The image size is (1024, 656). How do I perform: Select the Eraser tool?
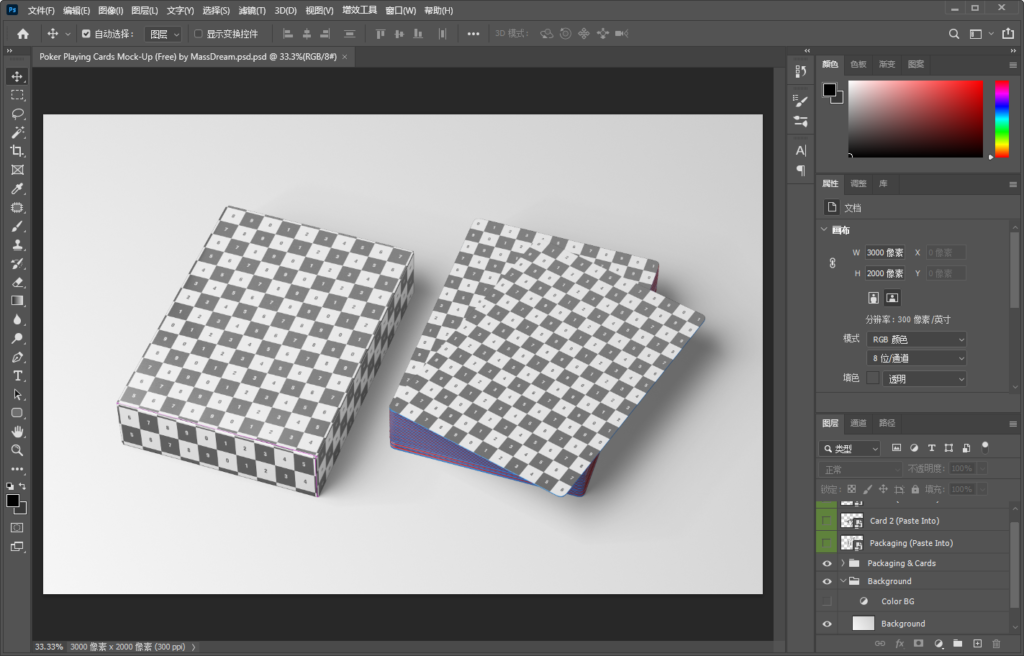tap(17, 282)
